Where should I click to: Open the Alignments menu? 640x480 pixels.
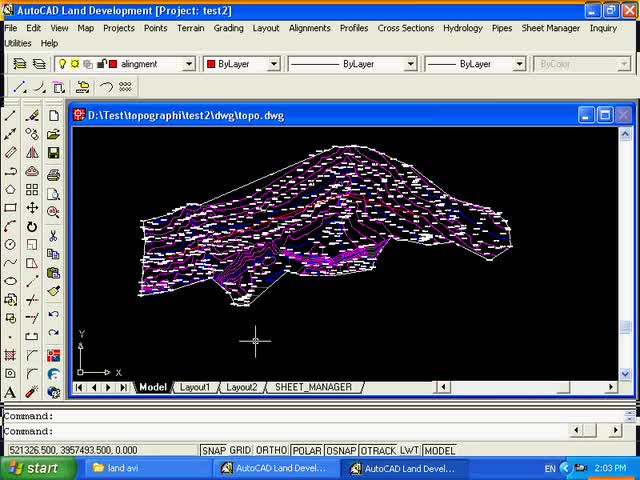[309, 28]
